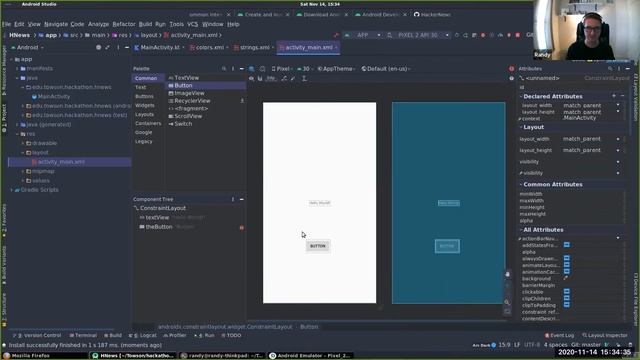Click infer constraints wand icon
640x360 pixels.
point(293,78)
